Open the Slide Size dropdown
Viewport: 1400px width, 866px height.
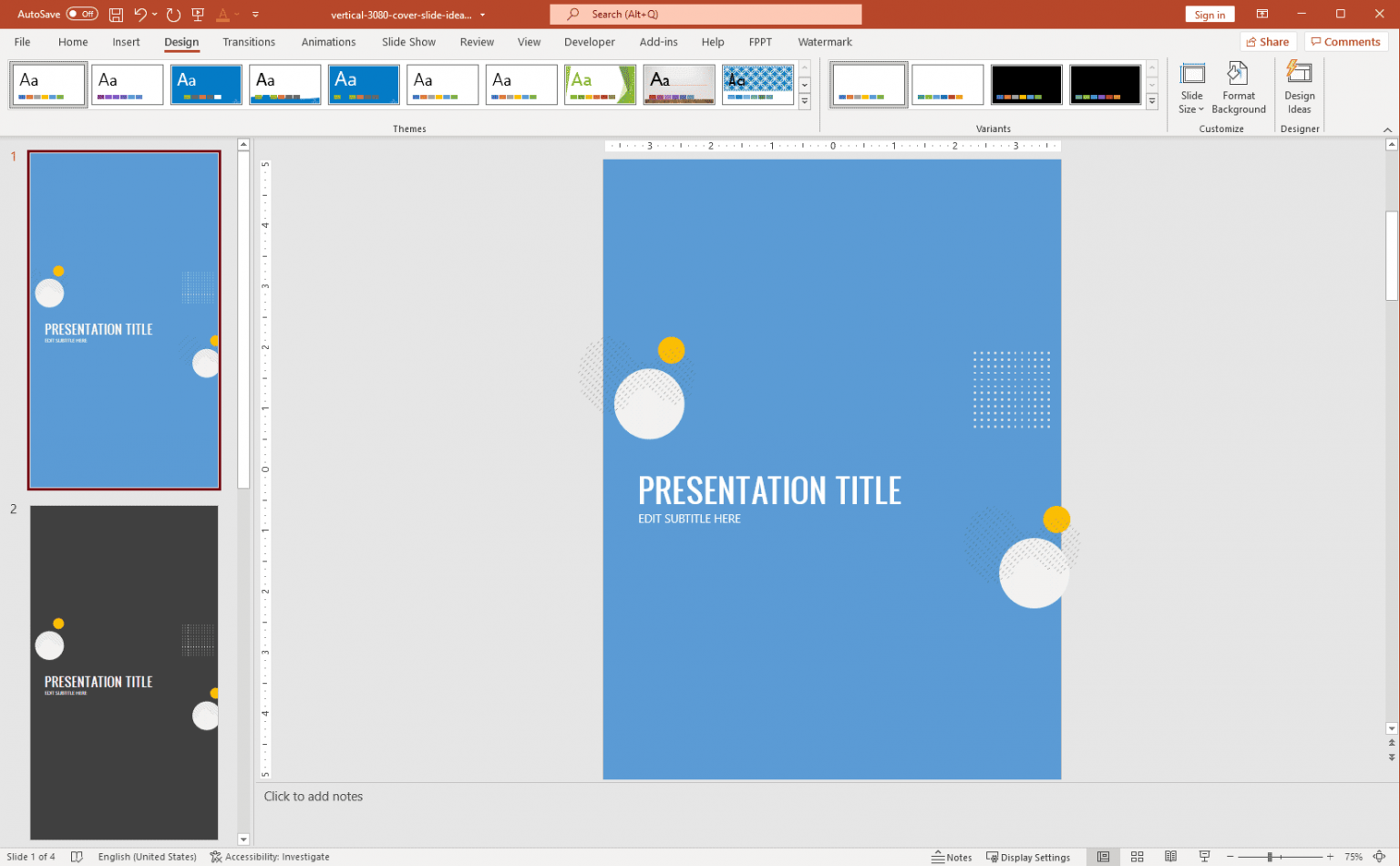pos(1191,88)
